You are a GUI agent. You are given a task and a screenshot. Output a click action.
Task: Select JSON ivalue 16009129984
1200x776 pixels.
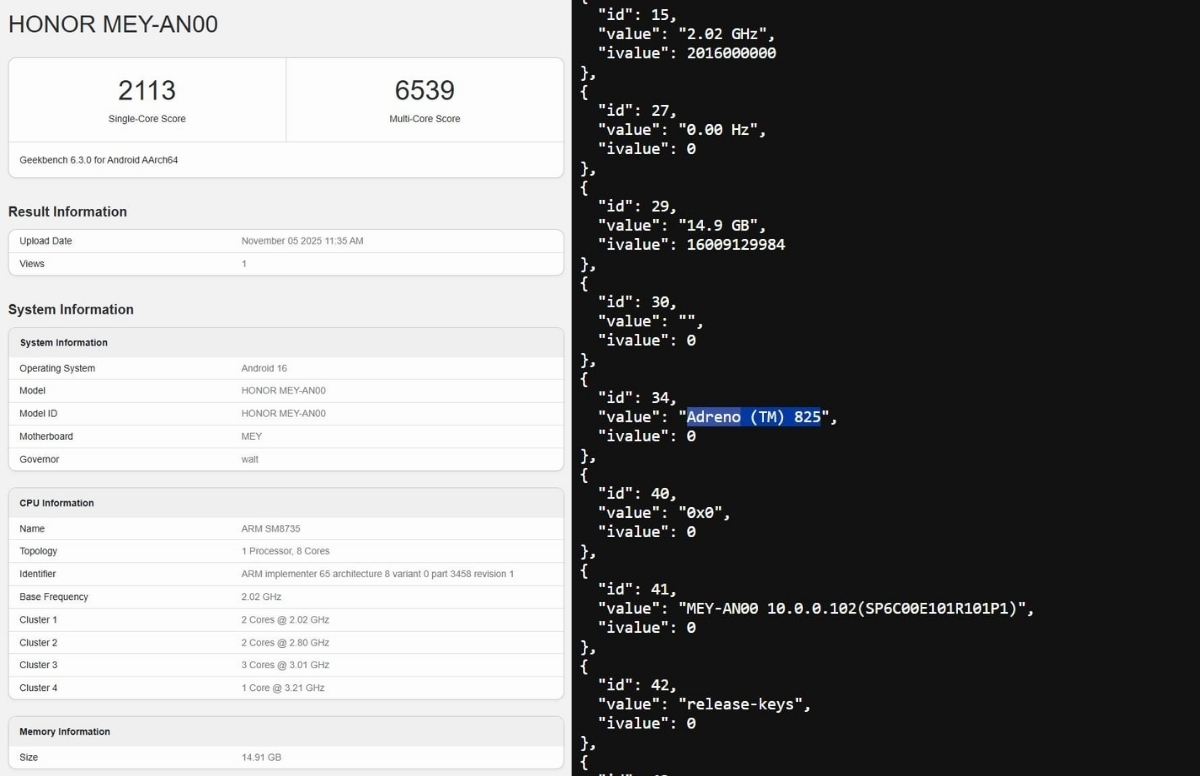point(736,245)
